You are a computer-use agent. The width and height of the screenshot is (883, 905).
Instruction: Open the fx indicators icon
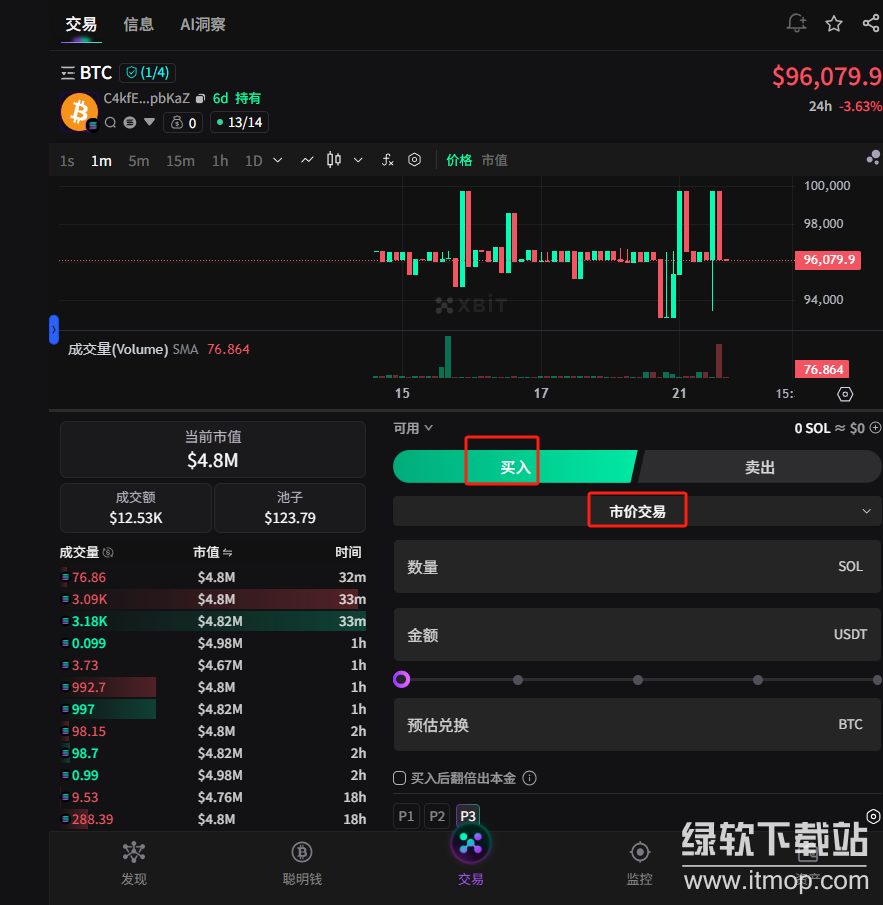(x=387, y=160)
